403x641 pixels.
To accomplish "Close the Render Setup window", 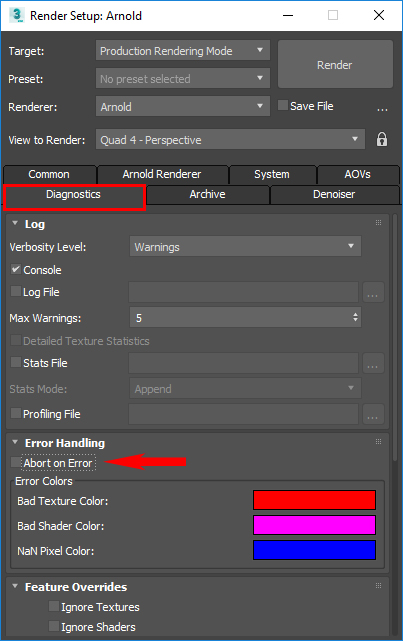I will [x=379, y=16].
